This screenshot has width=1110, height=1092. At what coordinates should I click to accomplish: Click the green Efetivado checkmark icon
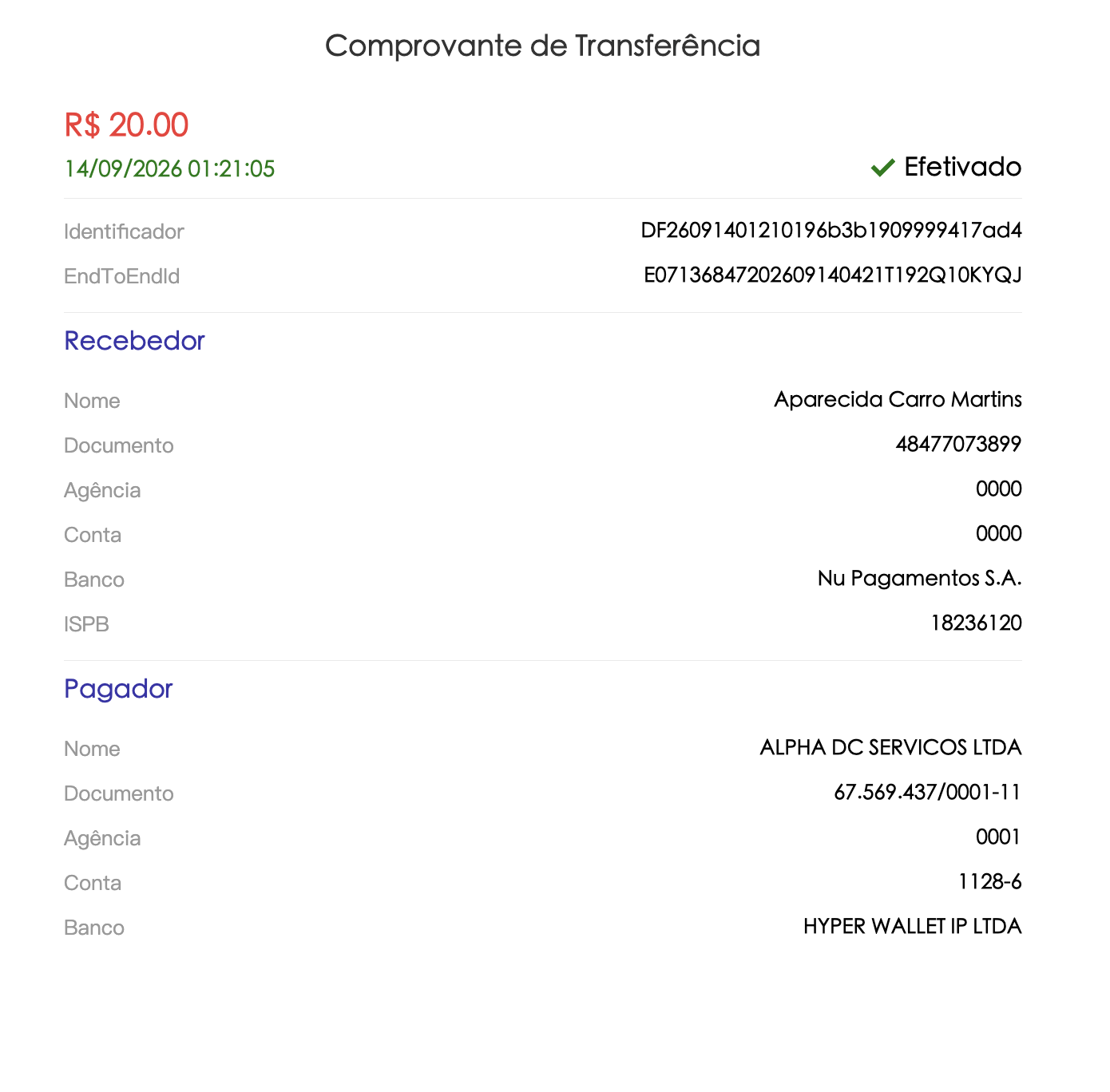click(882, 168)
